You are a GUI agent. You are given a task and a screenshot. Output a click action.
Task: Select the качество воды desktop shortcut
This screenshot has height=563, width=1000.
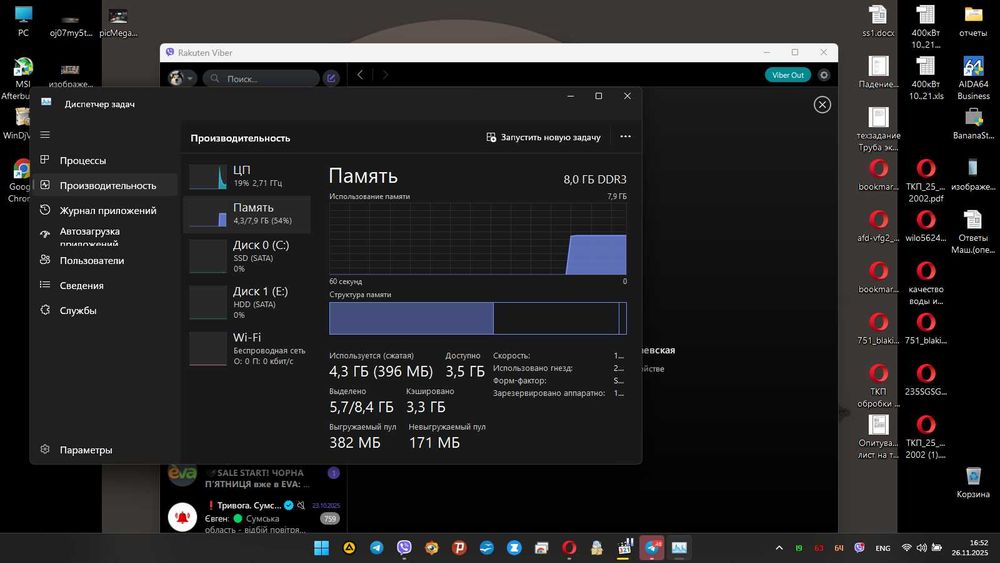coord(926,283)
